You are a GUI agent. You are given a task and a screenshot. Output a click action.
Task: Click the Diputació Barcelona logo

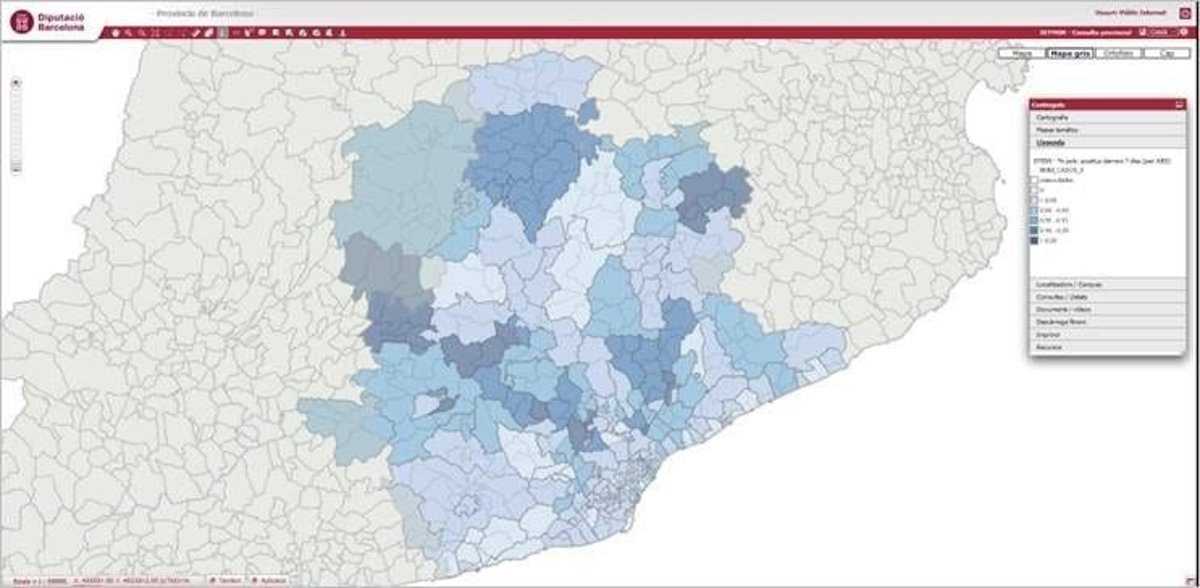(48, 22)
